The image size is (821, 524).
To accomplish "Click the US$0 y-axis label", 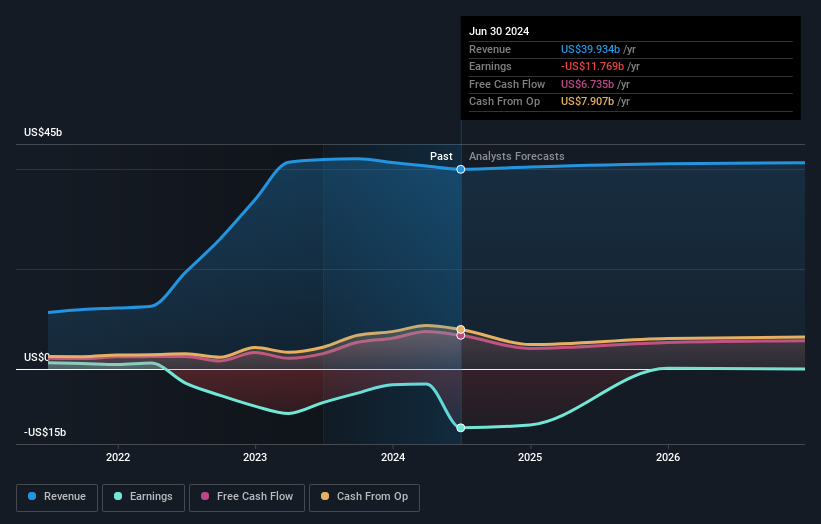I will click(x=37, y=357).
